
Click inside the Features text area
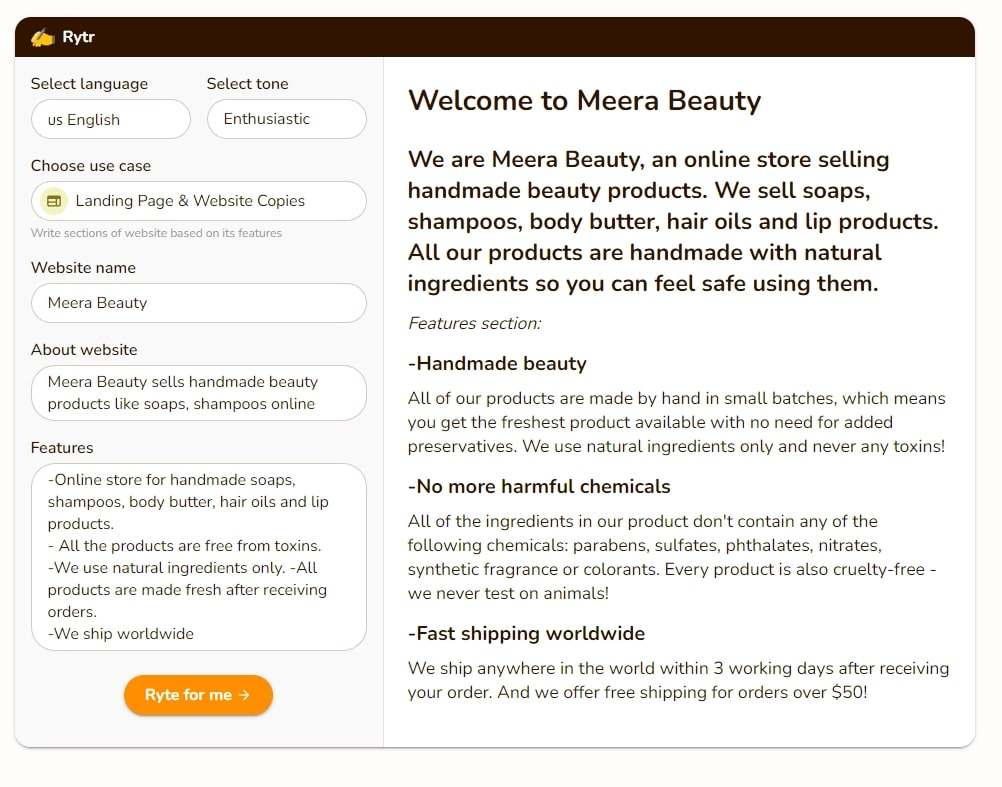[x=199, y=557]
